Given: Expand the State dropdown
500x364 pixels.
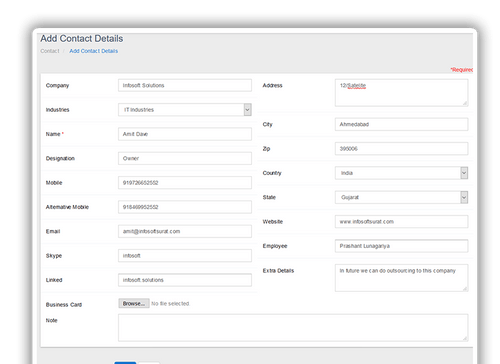Looking at the screenshot, I should (401, 197).
